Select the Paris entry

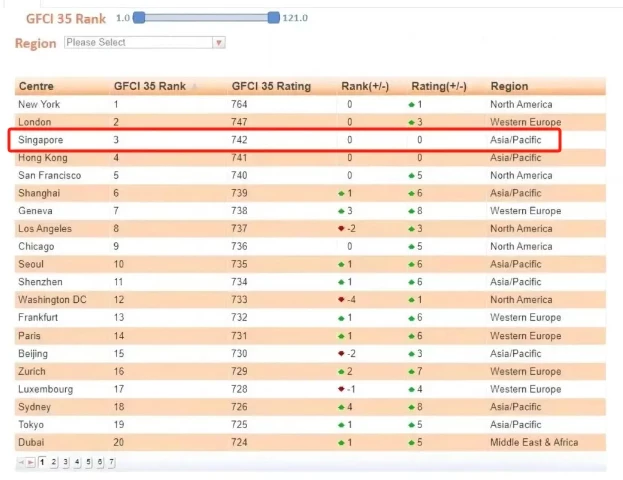point(29,336)
